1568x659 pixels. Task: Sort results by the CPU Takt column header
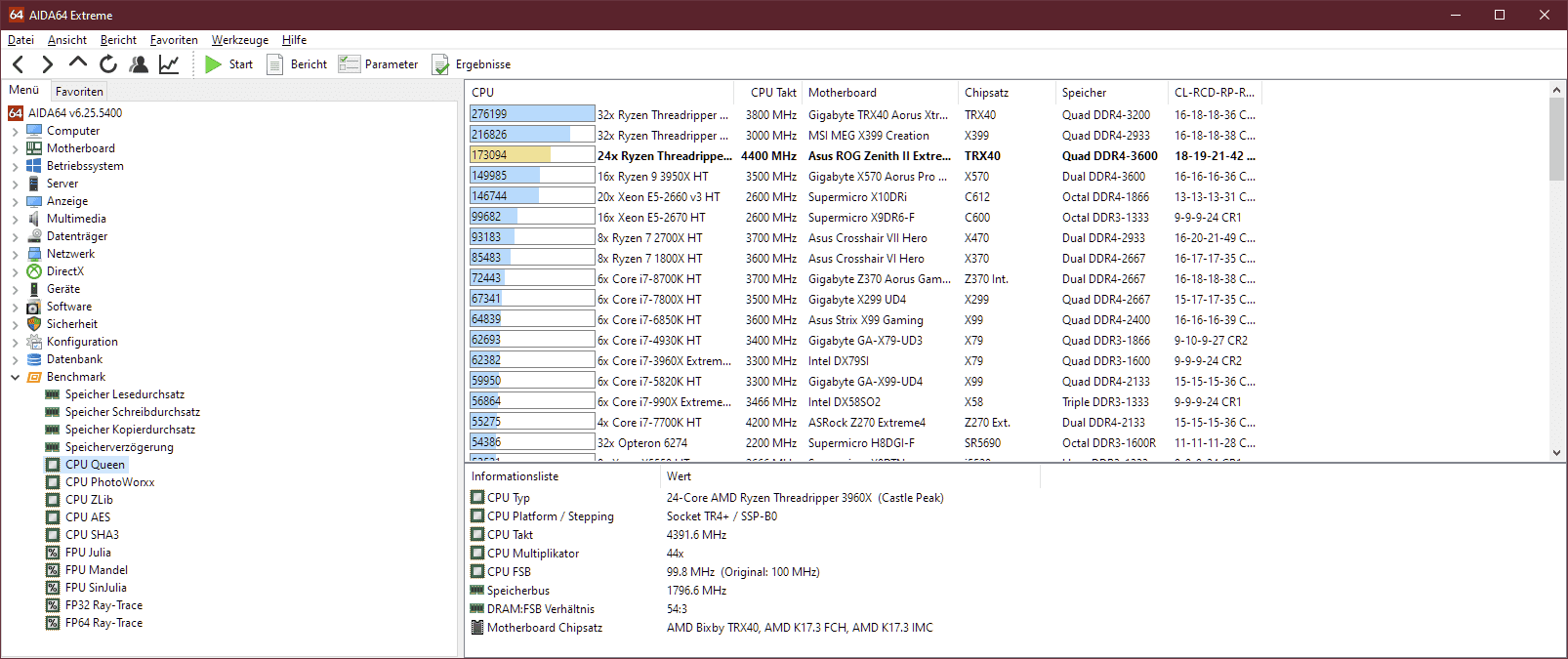point(768,93)
